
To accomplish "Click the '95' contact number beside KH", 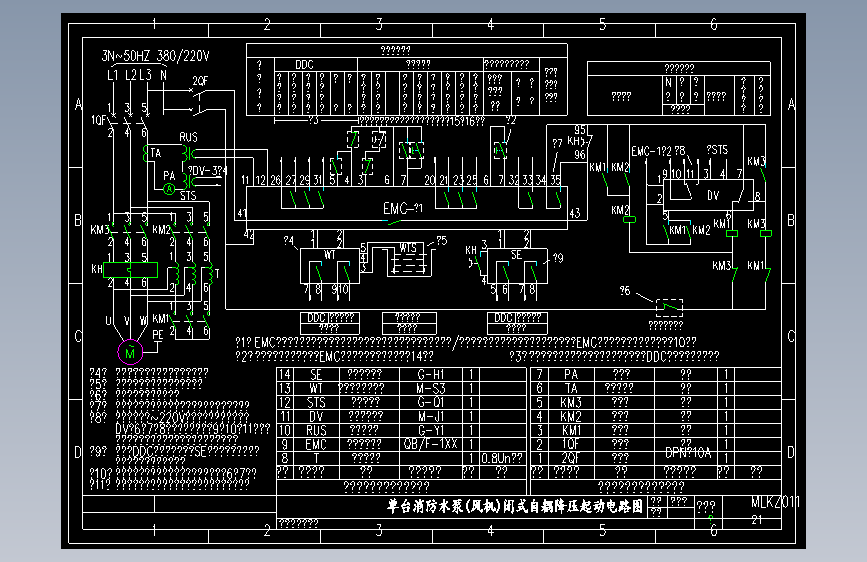I will pos(579,130).
